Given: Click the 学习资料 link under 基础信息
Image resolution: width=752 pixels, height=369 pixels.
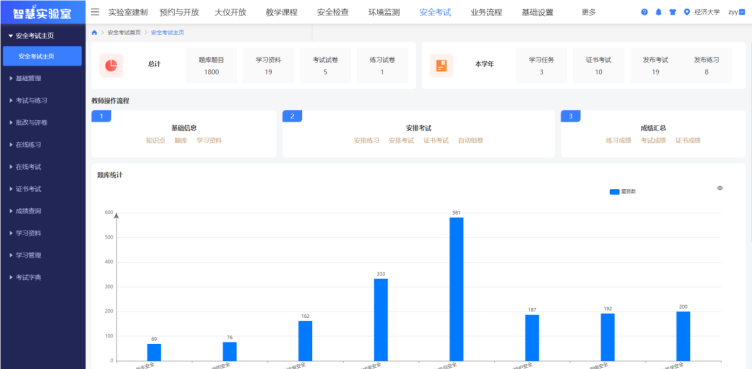Looking at the screenshot, I should [209, 141].
